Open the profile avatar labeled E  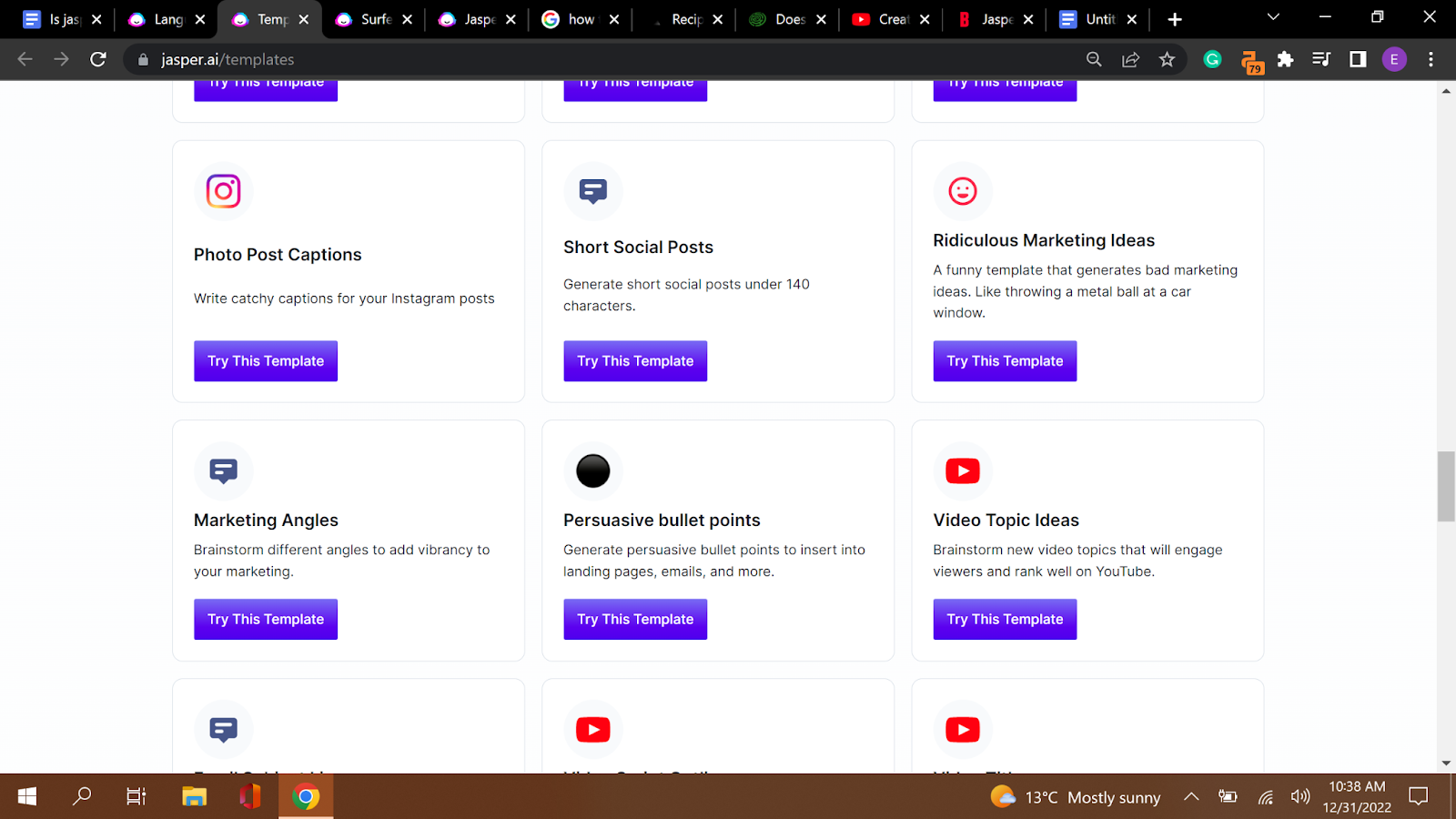[x=1394, y=59]
